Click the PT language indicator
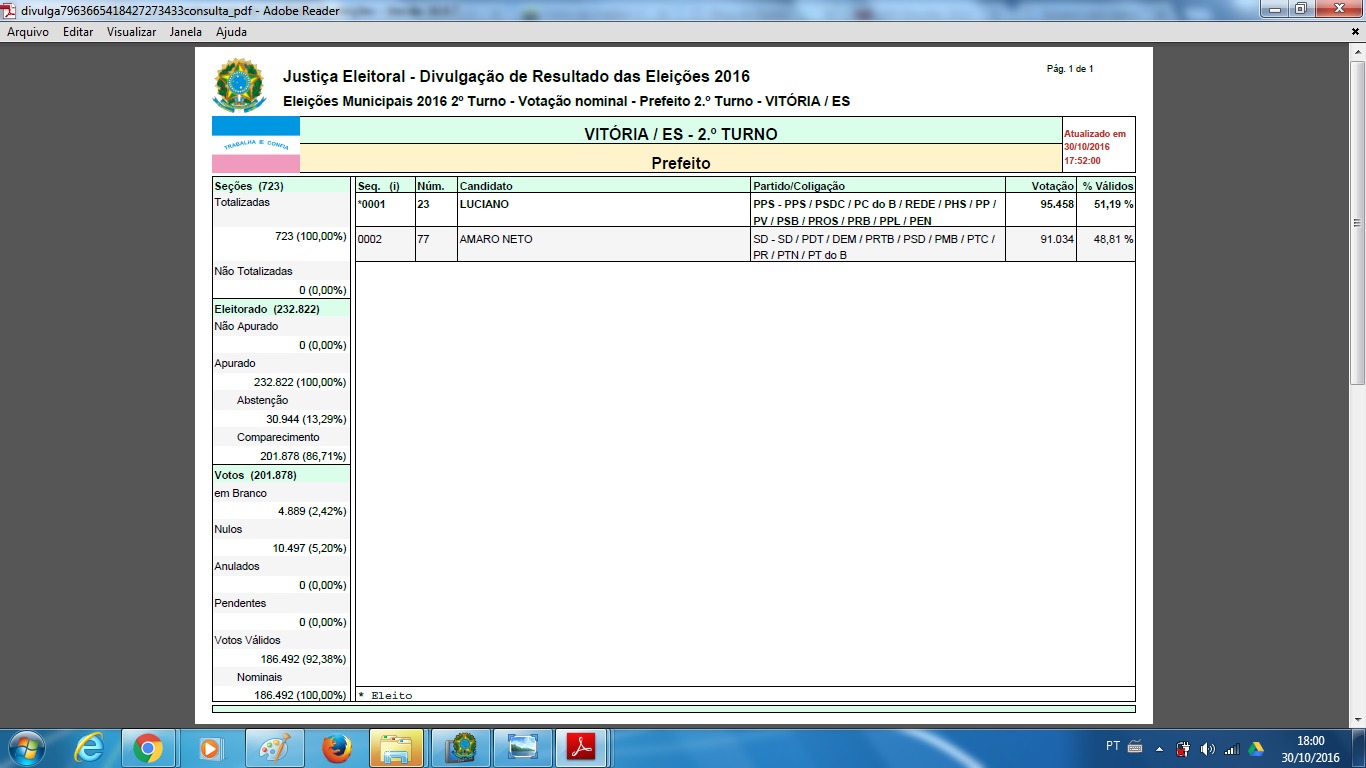The width and height of the screenshot is (1366, 768). (1113, 746)
